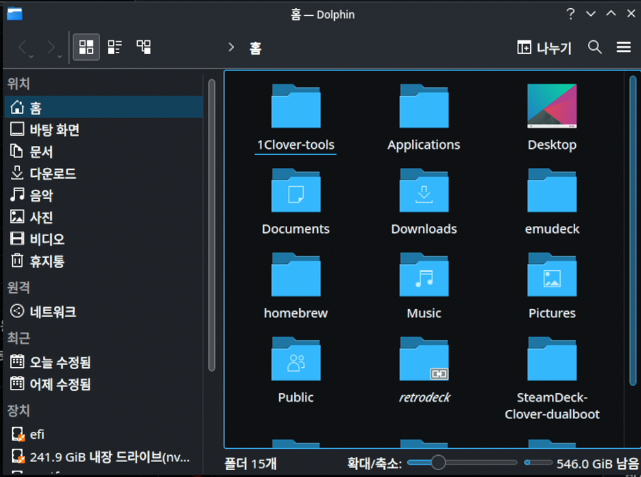The height and width of the screenshot is (477, 641).
Task: Click the free disk space usage bar
Action: coord(538,463)
